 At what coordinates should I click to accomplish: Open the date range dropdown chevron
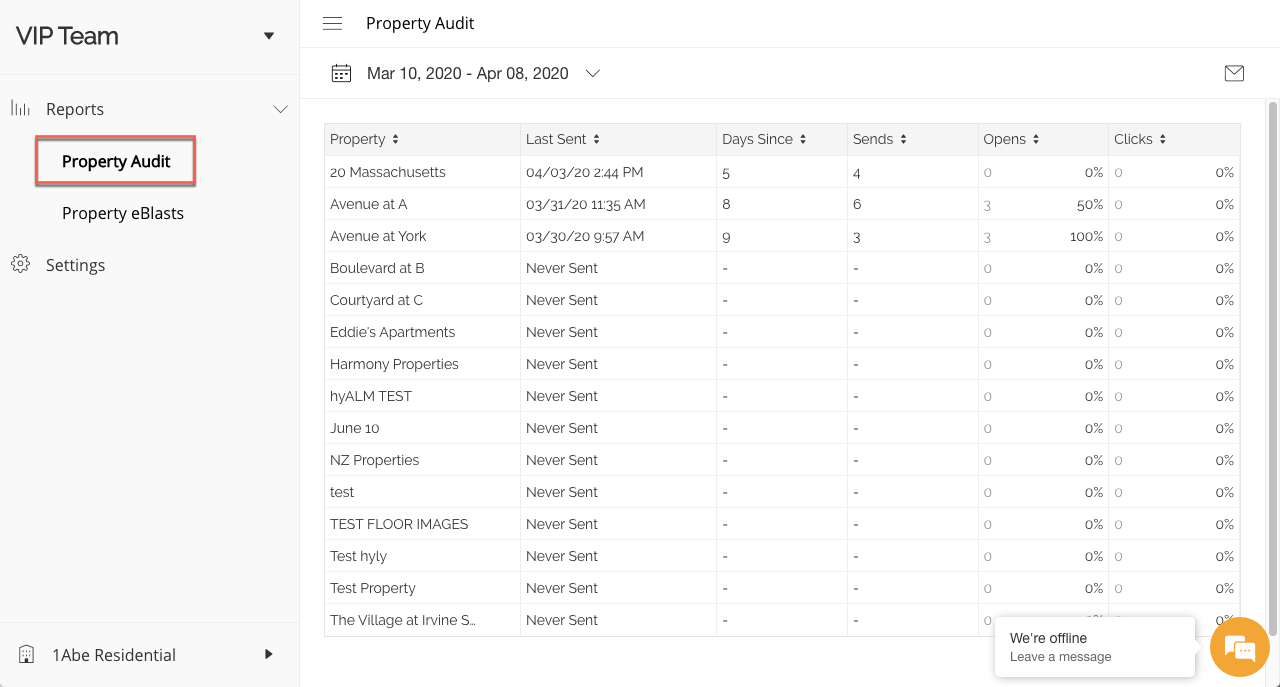pyautogui.click(x=592, y=73)
